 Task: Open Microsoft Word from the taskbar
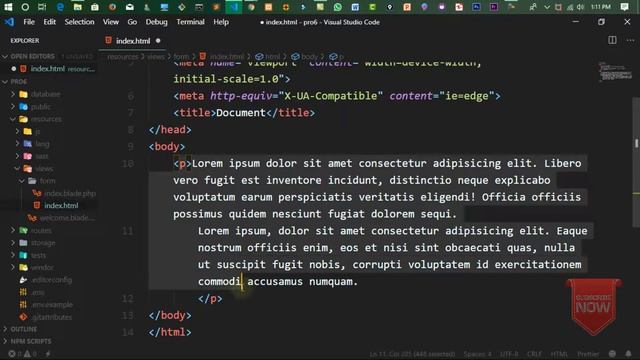tap(355, 7)
